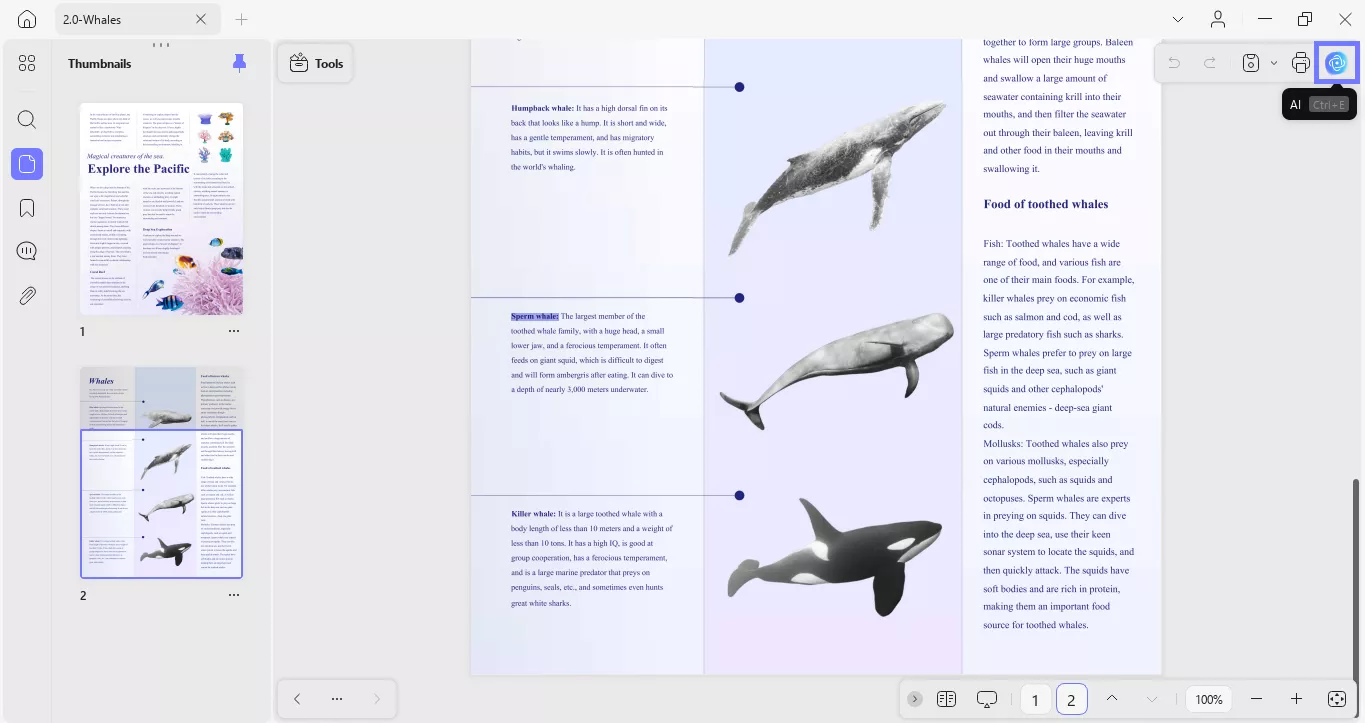The height and width of the screenshot is (723, 1365).
Task: Go to the Home screen icon
Action: (27, 20)
